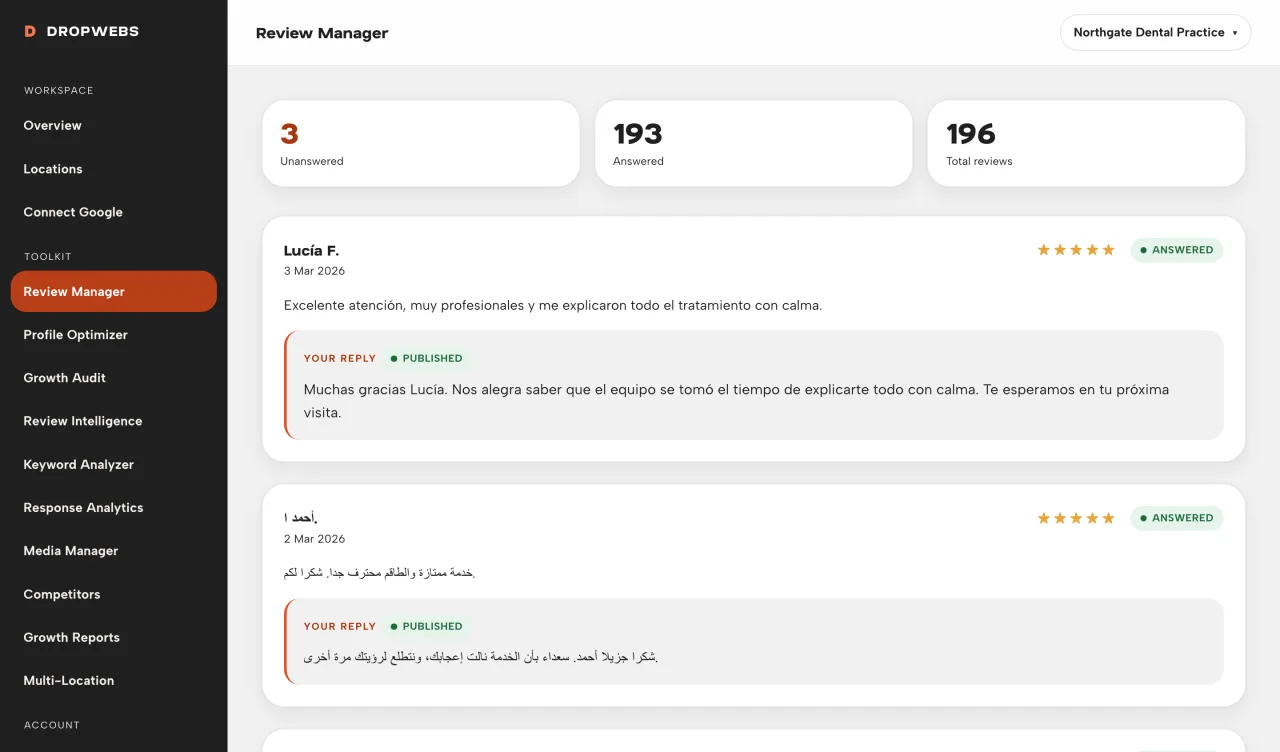Click the TOOLKIT section label
1280x752 pixels.
pyautogui.click(x=48, y=257)
